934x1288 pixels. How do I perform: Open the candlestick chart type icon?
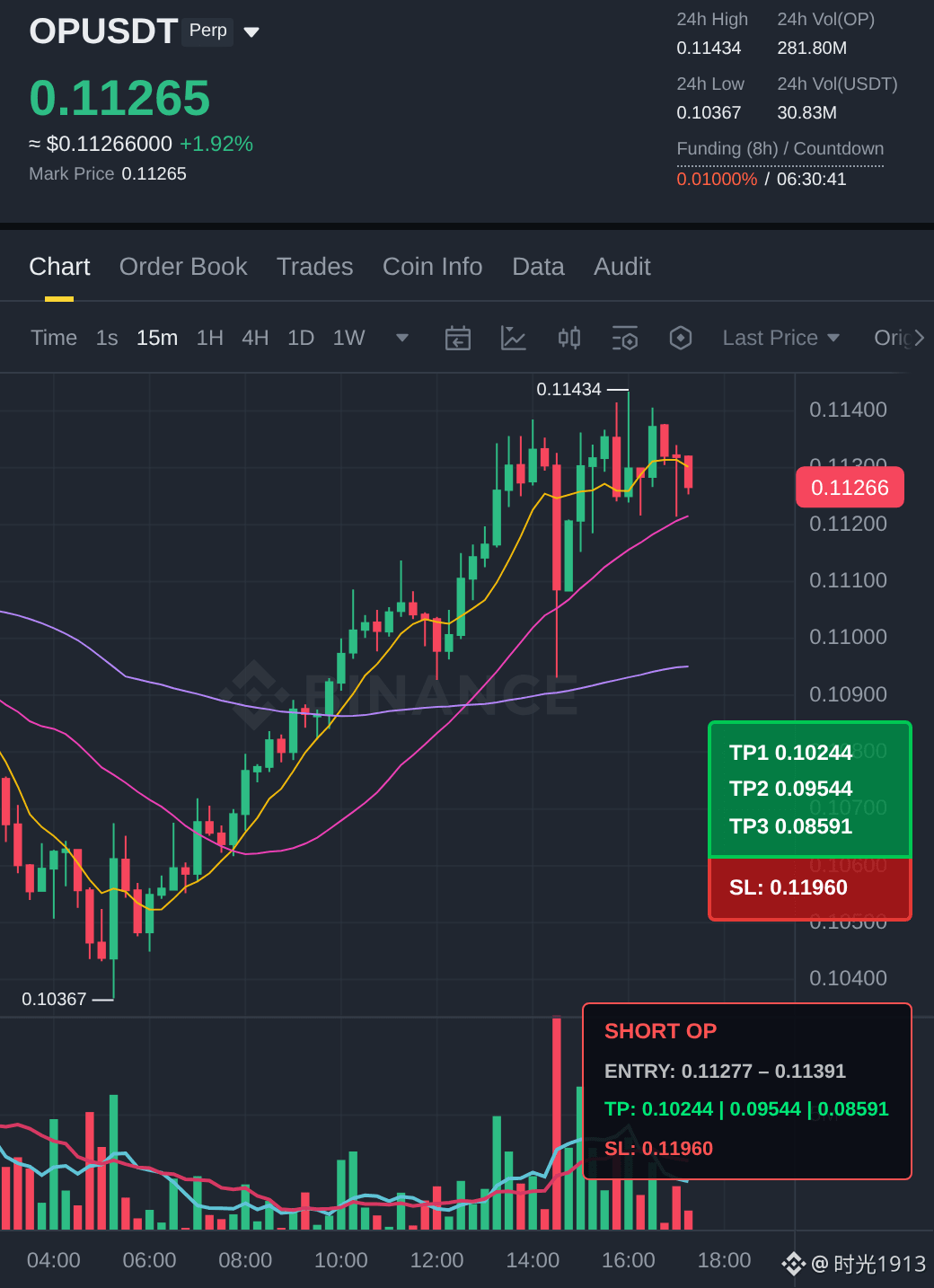pos(569,338)
